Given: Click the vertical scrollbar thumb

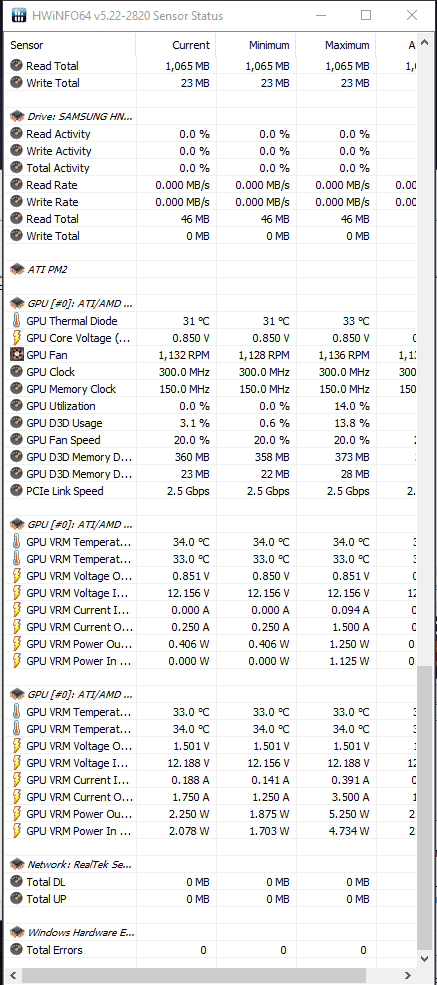Looking at the screenshot, I should [x=424, y=805].
